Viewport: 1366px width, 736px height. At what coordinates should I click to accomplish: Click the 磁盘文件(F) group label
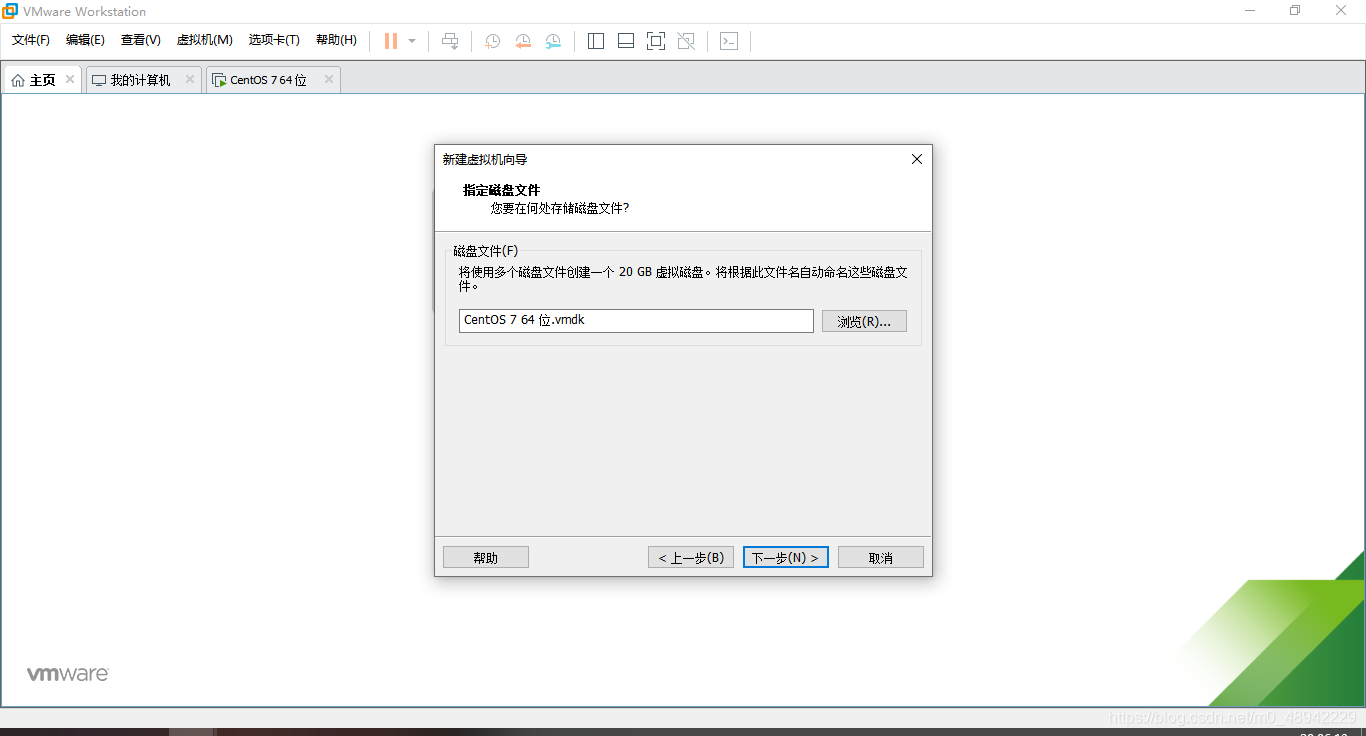click(x=486, y=250)
